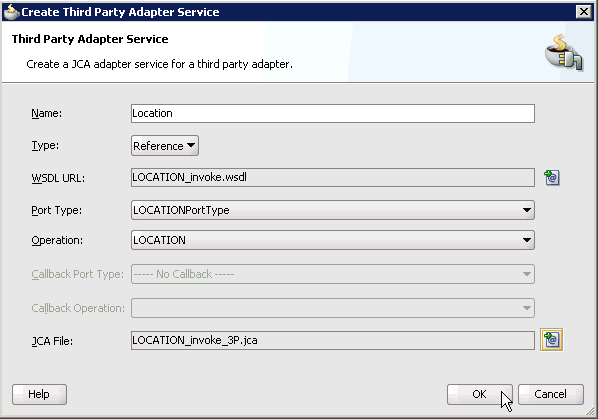The image size is (598, 419).
Task: Click the adapter plug icon in header
Action: pyautogui.click(x=564, y=52)
